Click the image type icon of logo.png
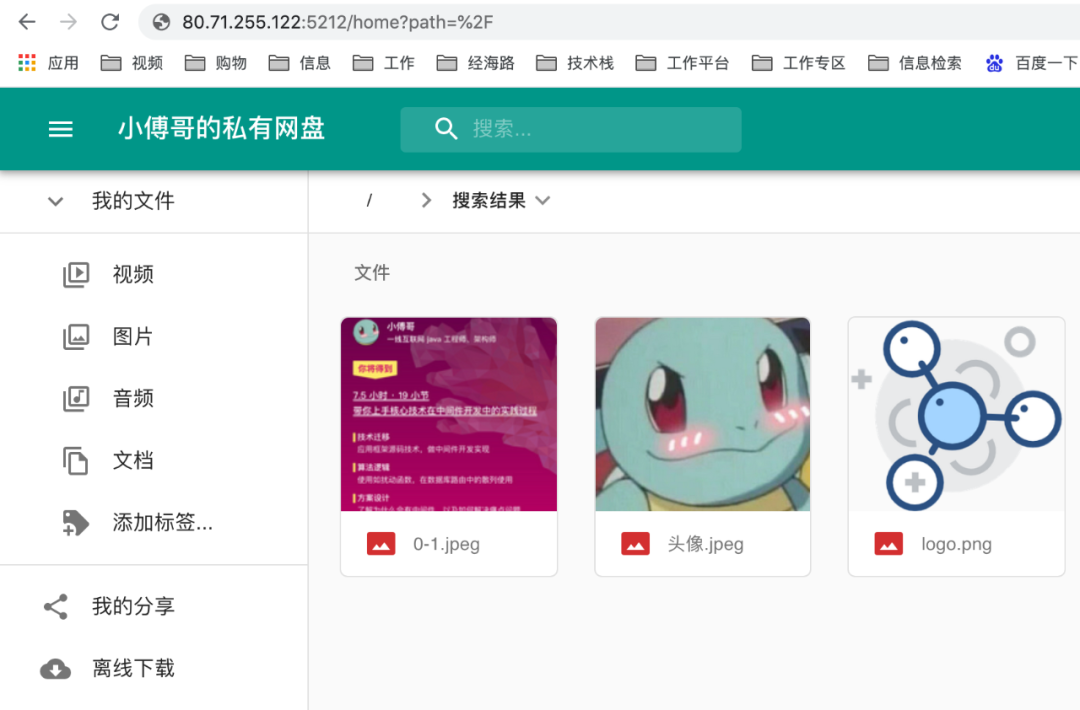 [x=889, y=544]
